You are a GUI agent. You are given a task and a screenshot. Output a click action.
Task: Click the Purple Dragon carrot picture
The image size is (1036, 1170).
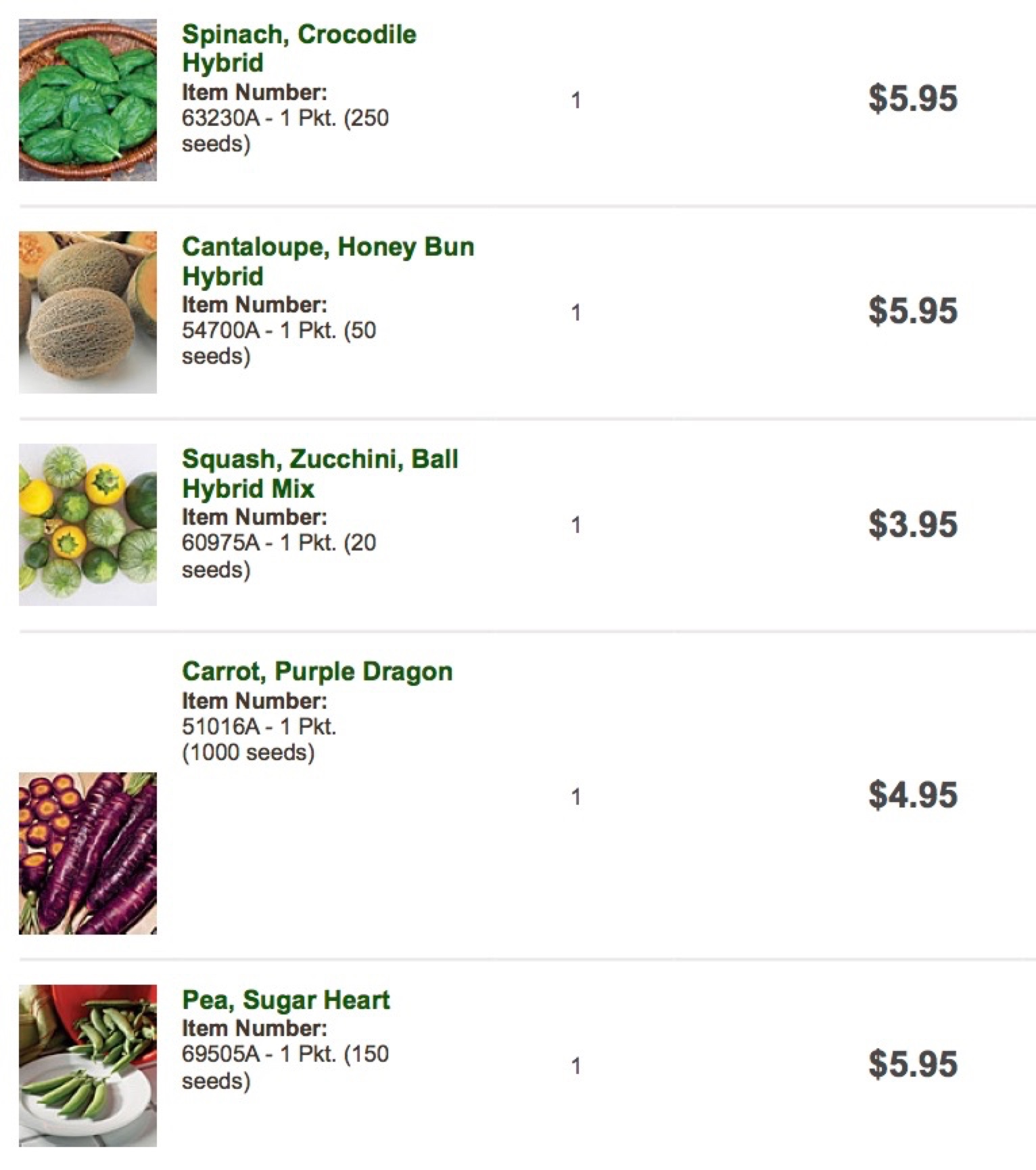point(88,853)
